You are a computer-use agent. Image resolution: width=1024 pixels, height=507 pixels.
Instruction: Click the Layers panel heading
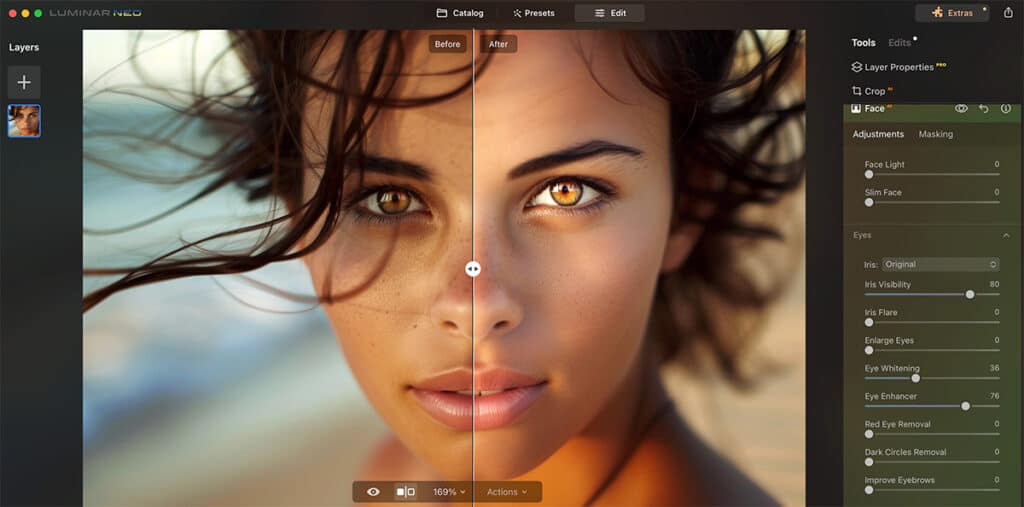click(x=24, y=47)
